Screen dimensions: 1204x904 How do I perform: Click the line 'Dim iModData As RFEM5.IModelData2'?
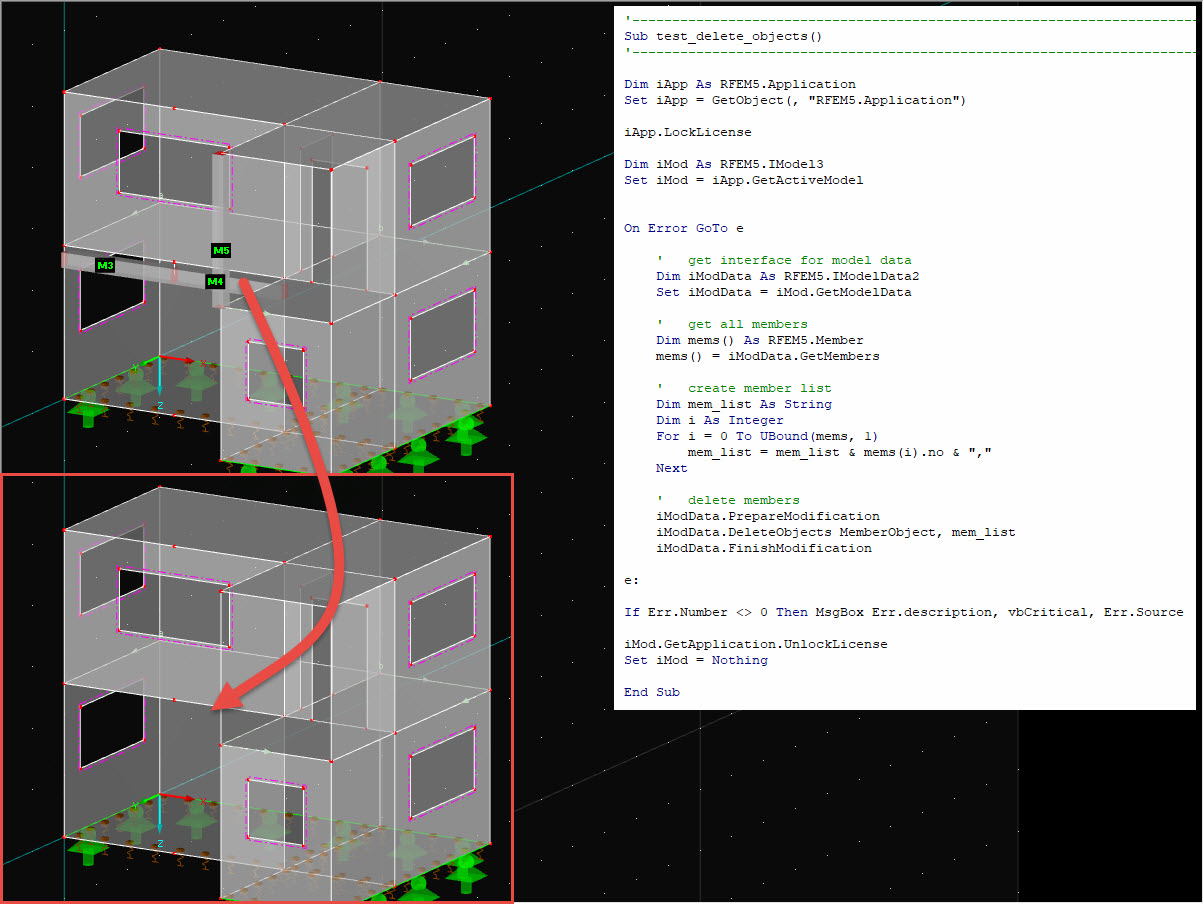coord(788,276)
